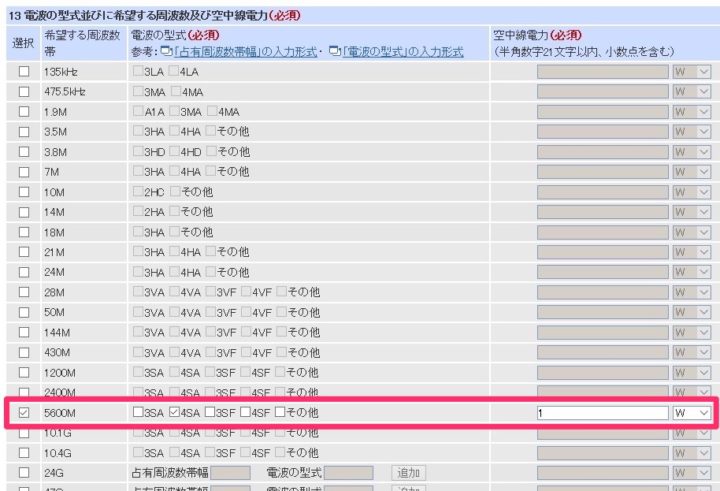Click the popup icon before 電波の型式 link

pyautogui.click(x=334, y=51)
